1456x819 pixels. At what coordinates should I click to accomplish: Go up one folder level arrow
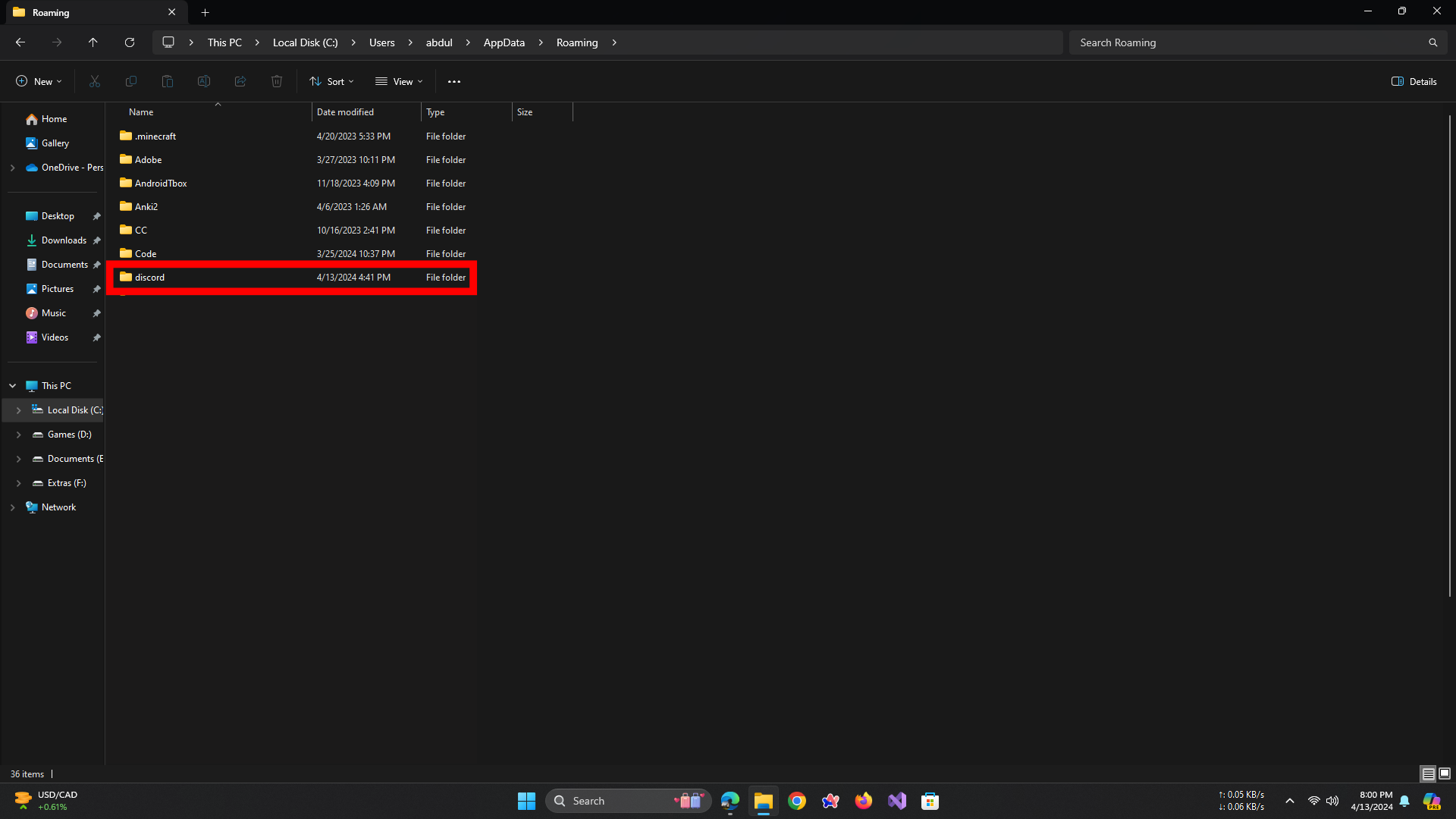coord(93,42)
